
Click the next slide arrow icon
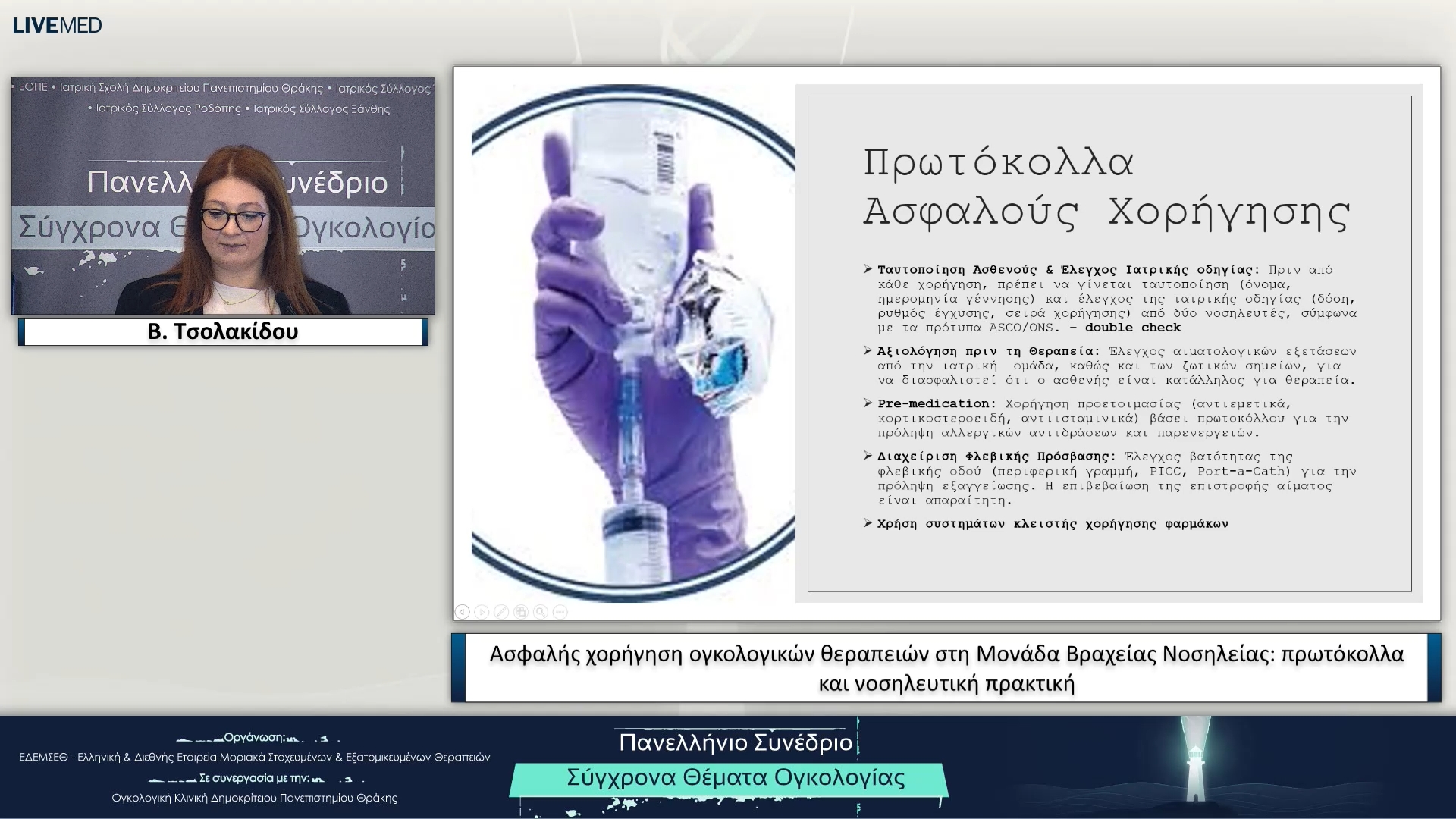click(482, 611)
